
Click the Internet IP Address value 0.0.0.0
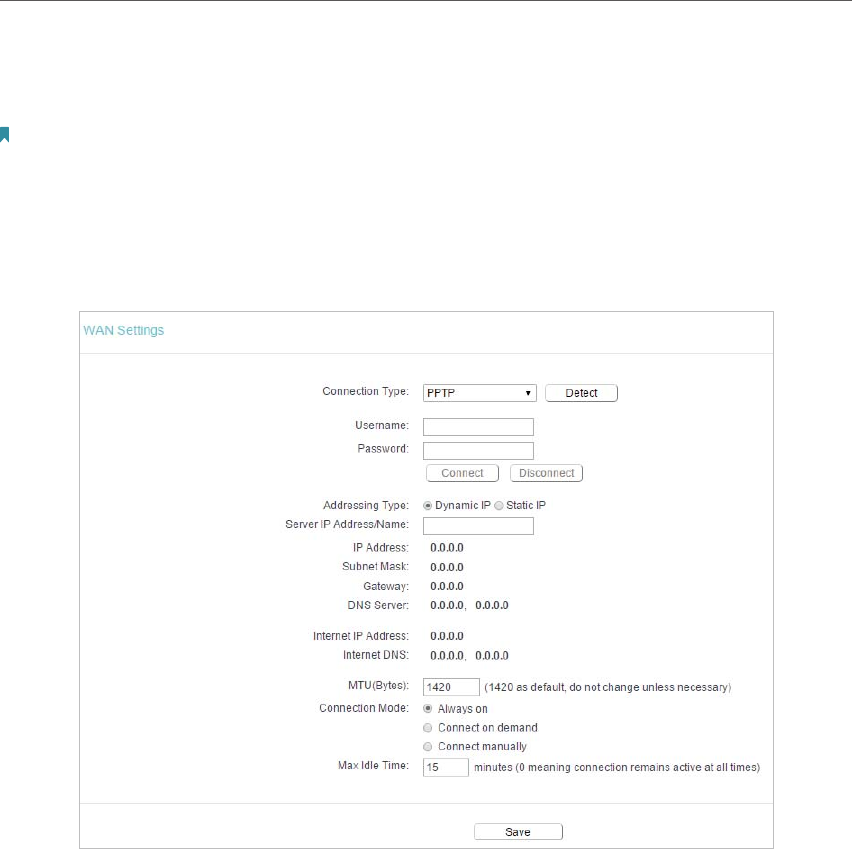(447, 636)
